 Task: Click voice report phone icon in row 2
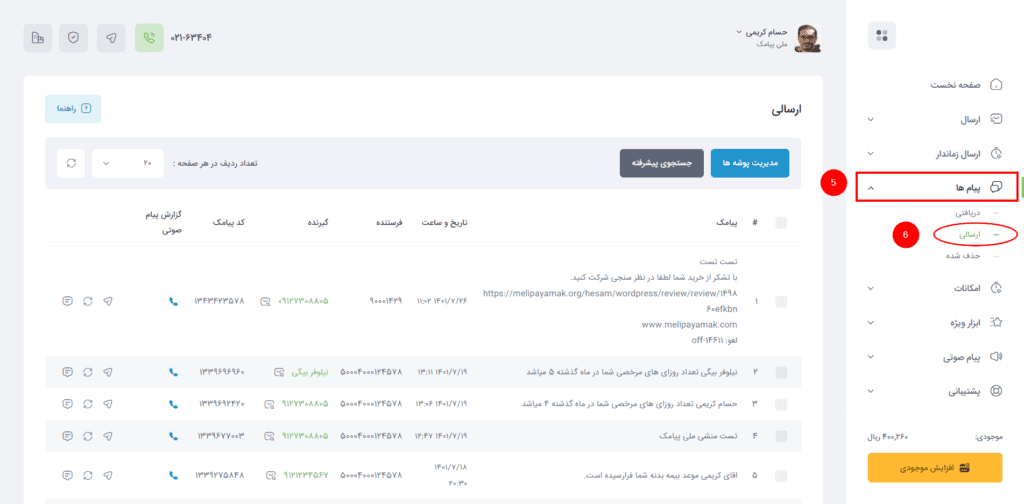point(173,372)
